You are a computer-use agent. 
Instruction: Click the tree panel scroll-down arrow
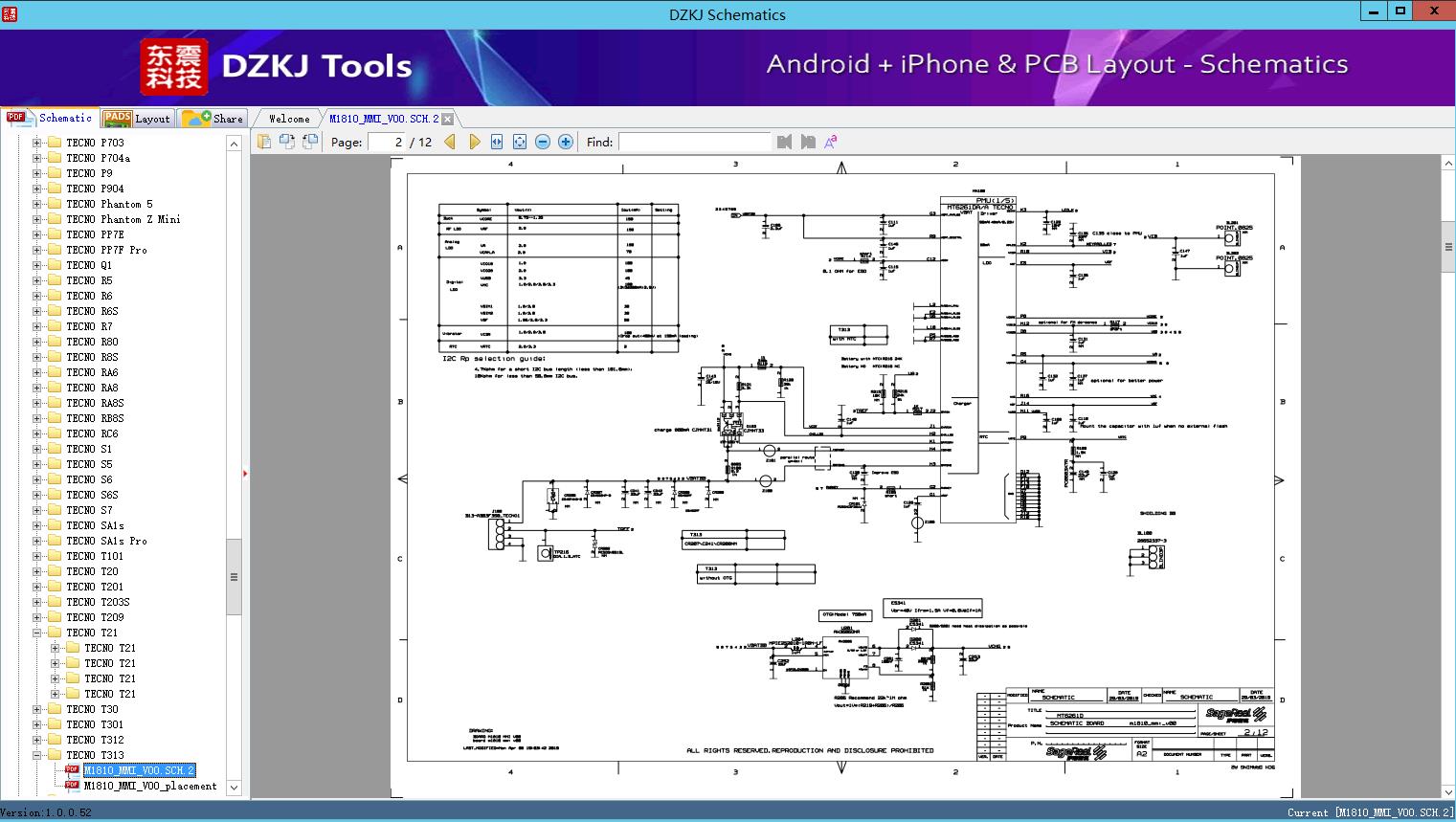tap(234, 789)
